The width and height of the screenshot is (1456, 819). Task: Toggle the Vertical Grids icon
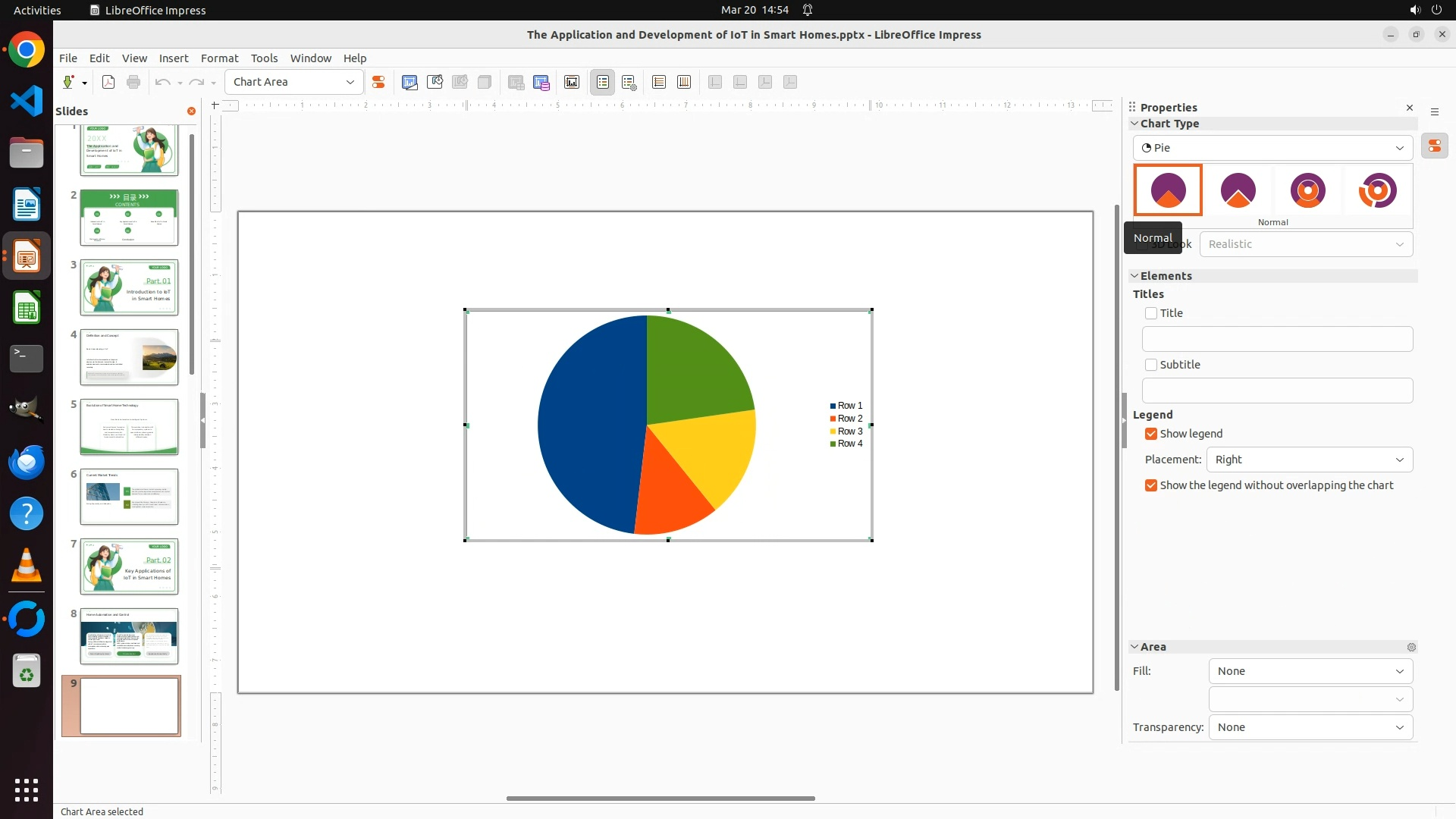click(x=684, y=82)
